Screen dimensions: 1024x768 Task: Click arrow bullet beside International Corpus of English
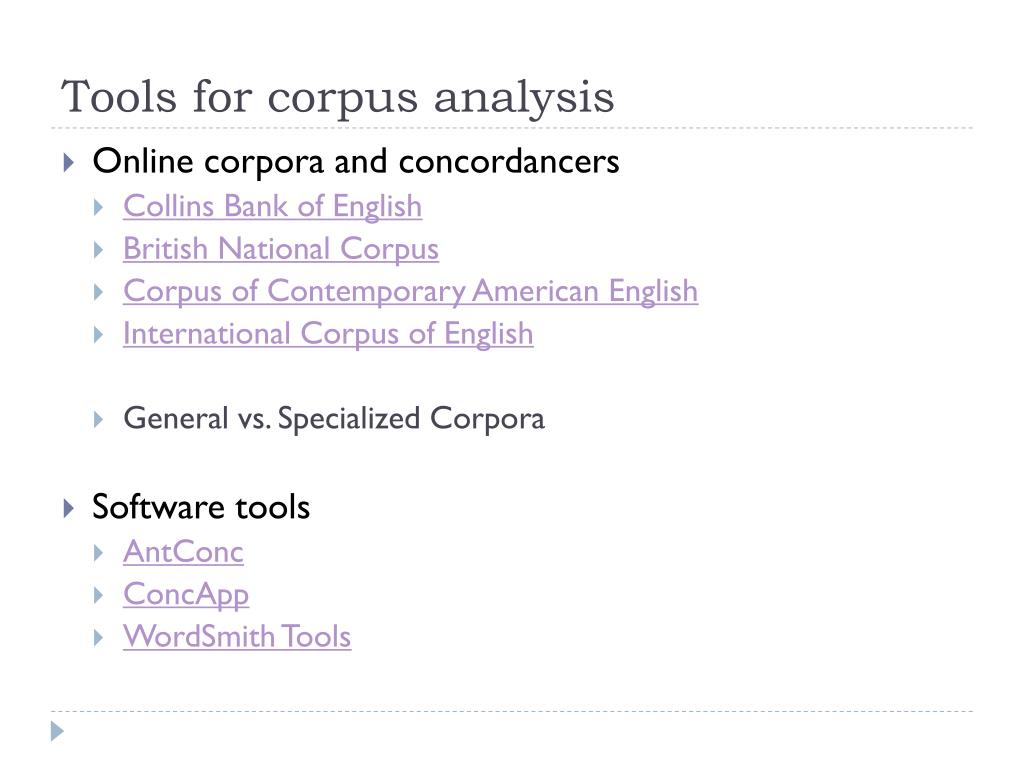tap(99, 335)
